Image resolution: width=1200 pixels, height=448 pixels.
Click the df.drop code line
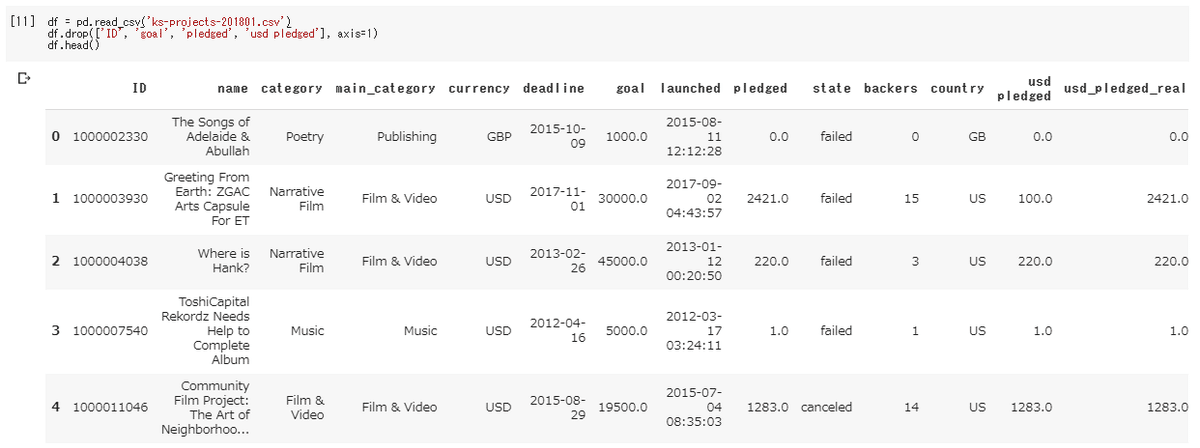coord(212,33)
